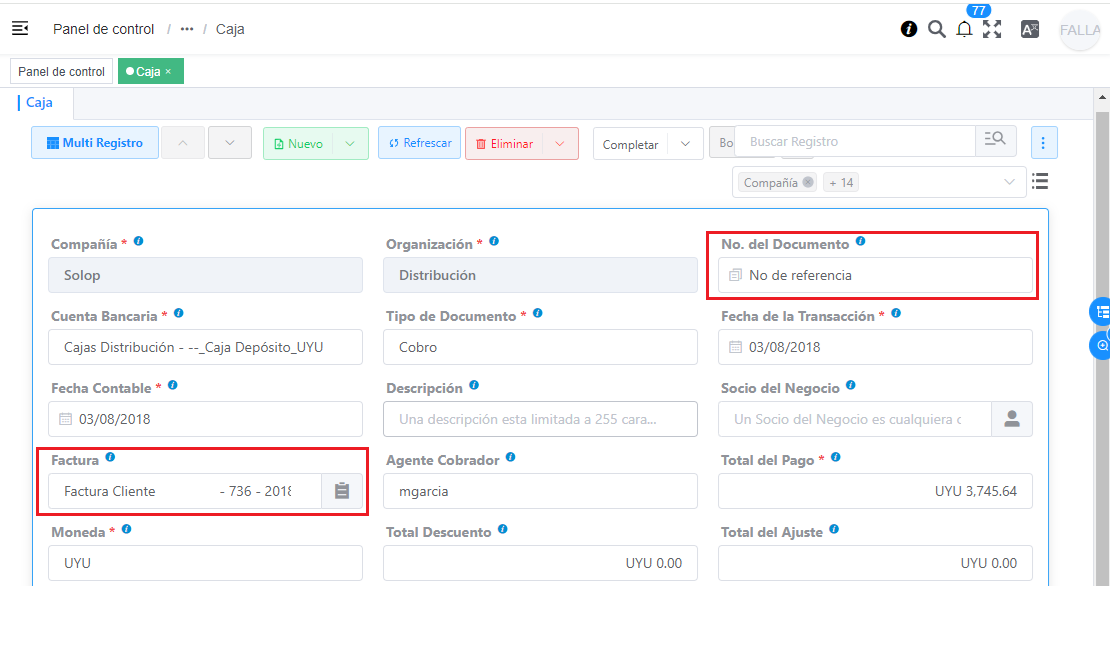The height and width of the screenshot is (646, 1110).
Task: Click Total del Pago amount field
Action: (x=875, y=491)
